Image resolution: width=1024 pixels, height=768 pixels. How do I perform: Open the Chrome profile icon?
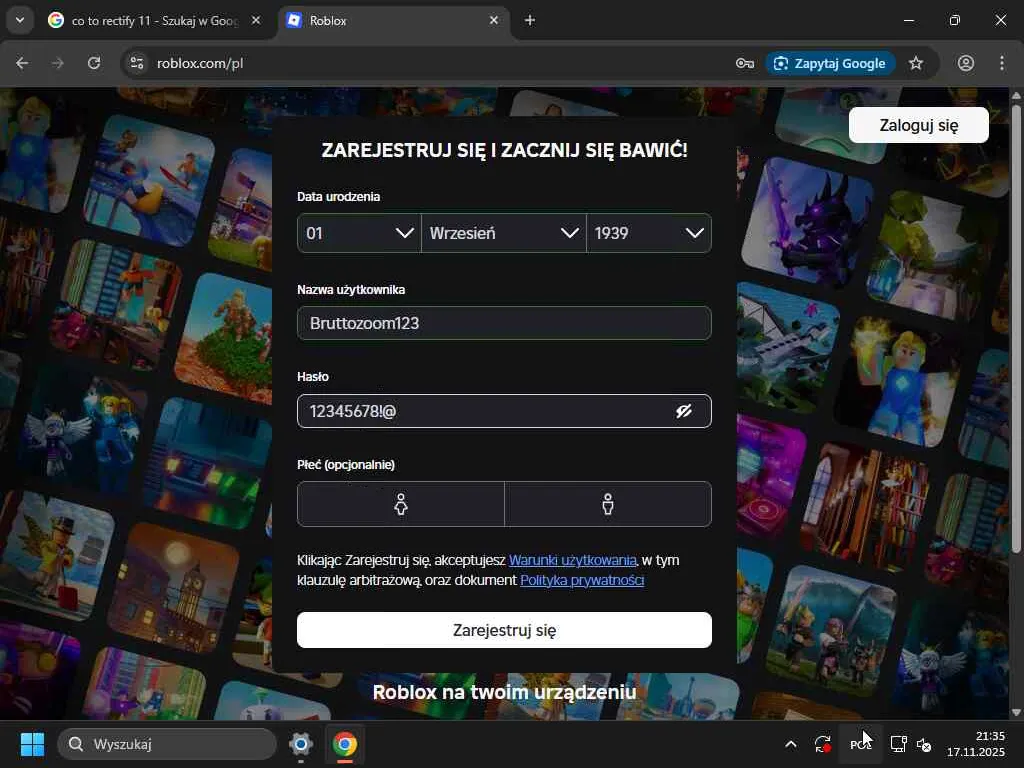966,63
